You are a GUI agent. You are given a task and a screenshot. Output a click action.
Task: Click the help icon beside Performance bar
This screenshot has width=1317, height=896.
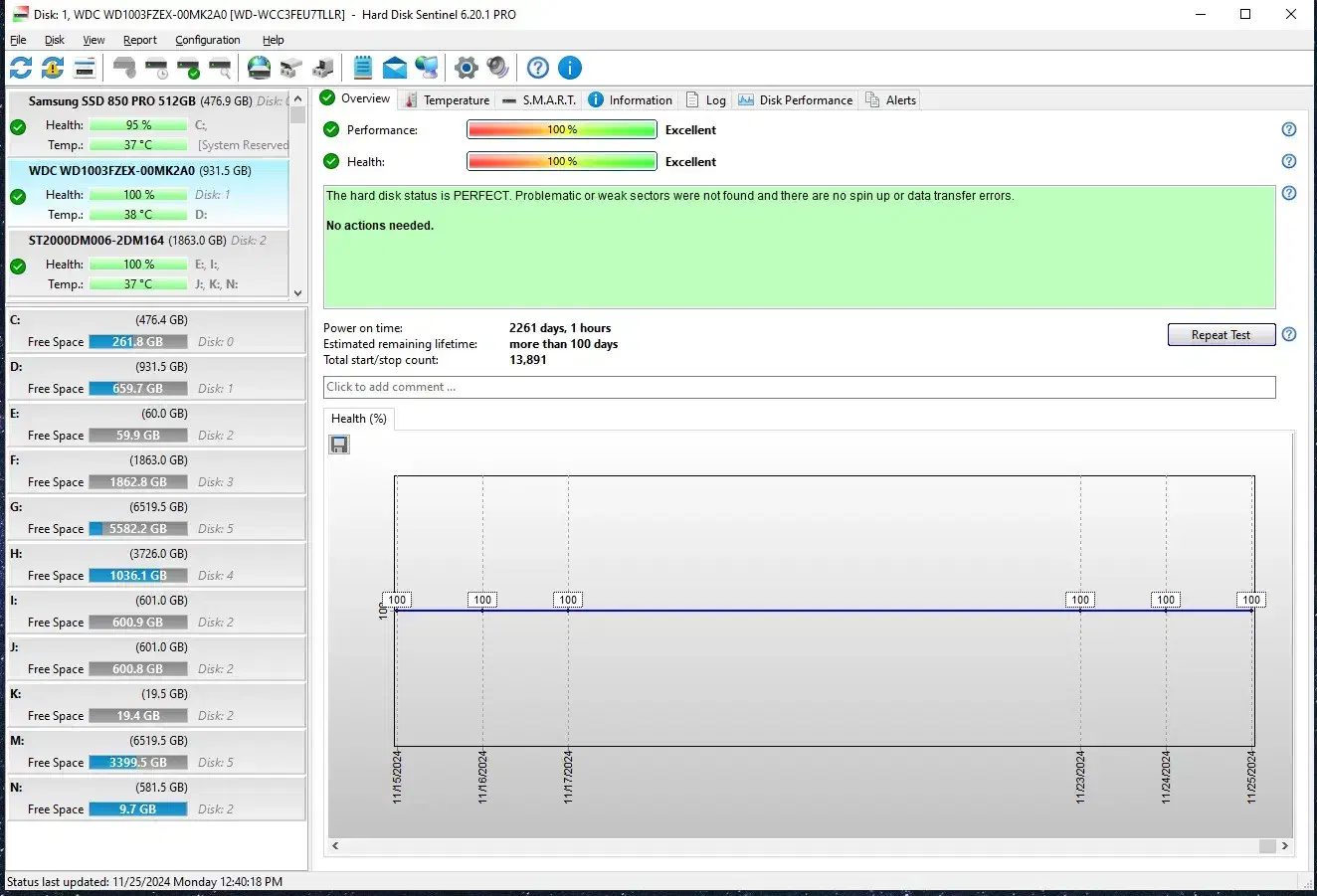click(x=1288, y=129)
